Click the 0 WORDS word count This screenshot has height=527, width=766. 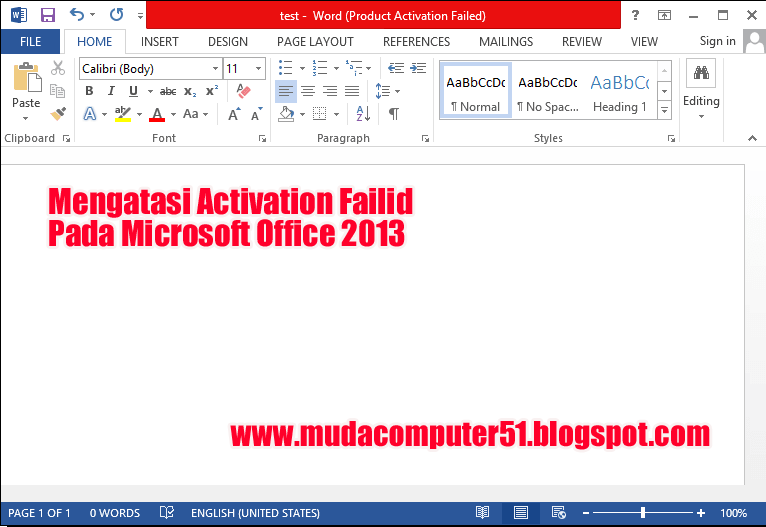point(115,513)
